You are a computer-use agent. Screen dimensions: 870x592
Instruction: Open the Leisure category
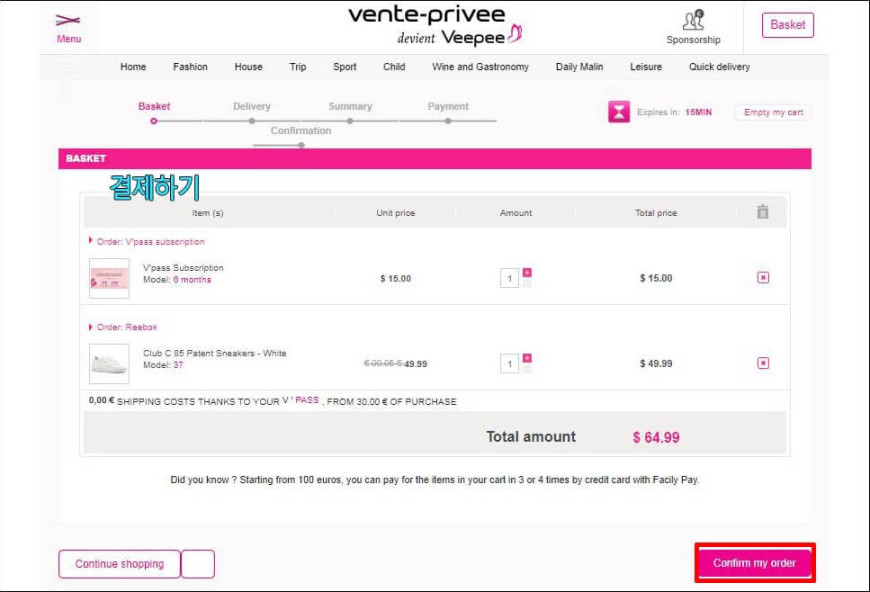tap(646, 67)
